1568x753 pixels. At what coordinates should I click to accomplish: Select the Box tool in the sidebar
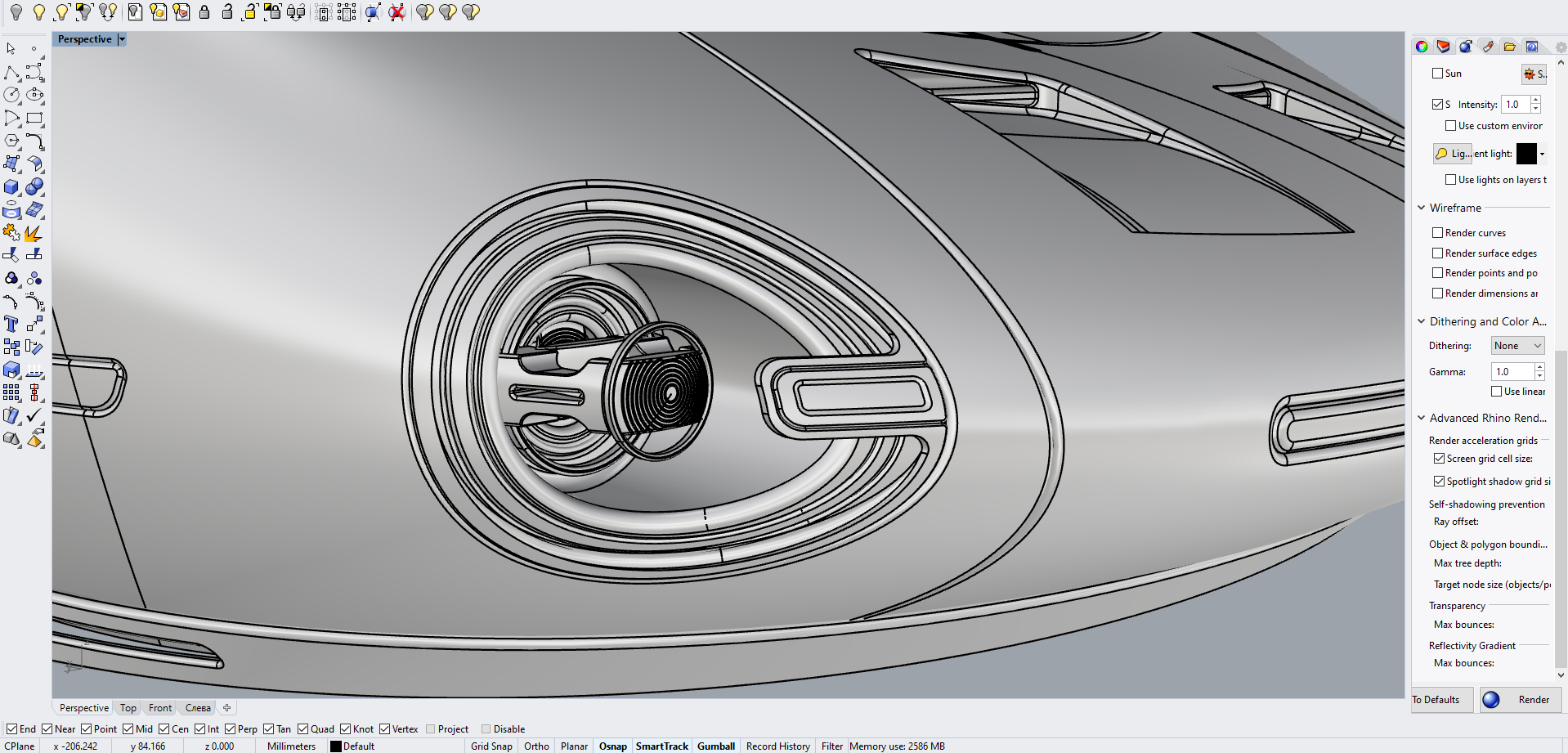point(11,186)
